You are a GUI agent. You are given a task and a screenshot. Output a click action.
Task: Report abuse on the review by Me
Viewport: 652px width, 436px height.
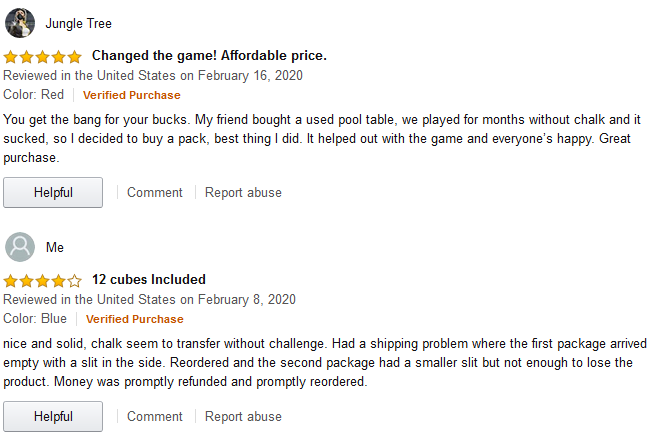(x=243, y=416)
